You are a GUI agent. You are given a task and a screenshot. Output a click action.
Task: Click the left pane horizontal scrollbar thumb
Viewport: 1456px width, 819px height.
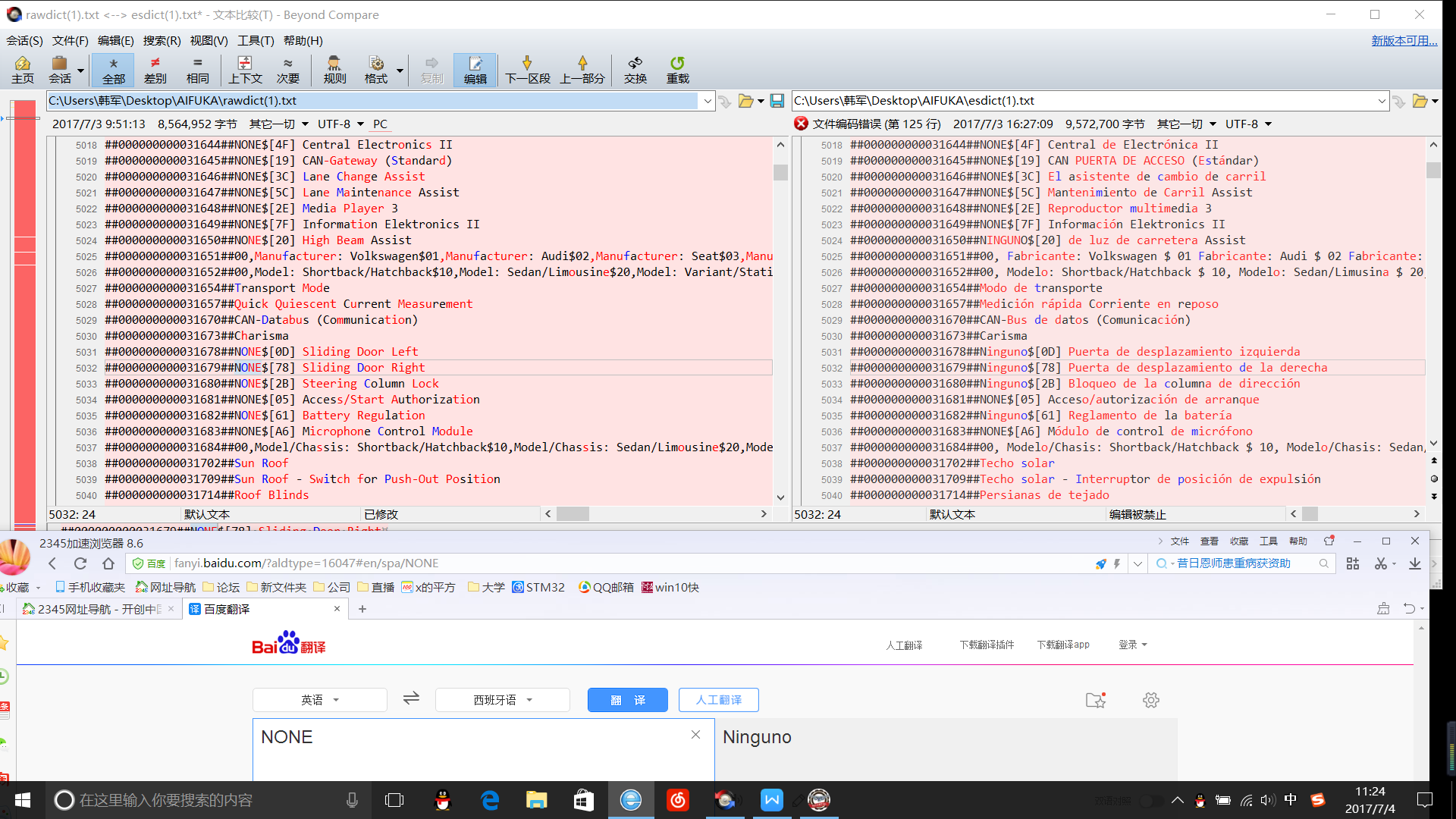[573, 514]
